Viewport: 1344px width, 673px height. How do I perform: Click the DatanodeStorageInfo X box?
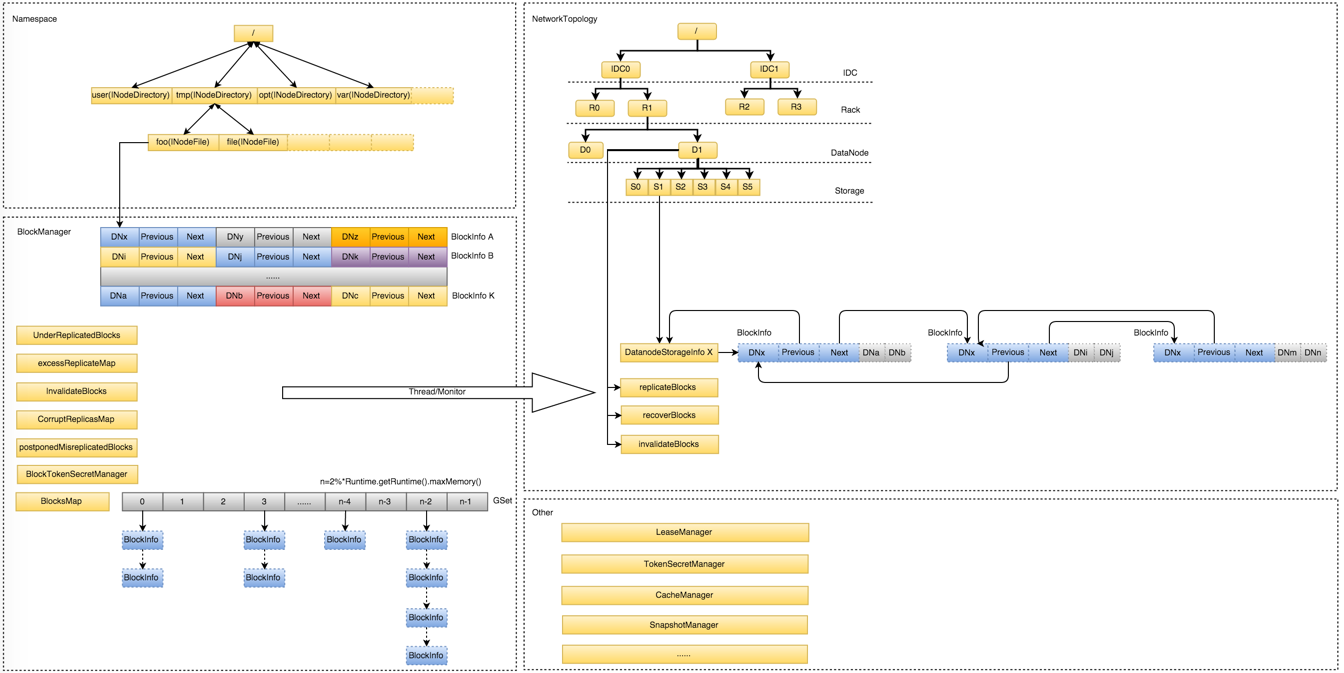(669, 352)
